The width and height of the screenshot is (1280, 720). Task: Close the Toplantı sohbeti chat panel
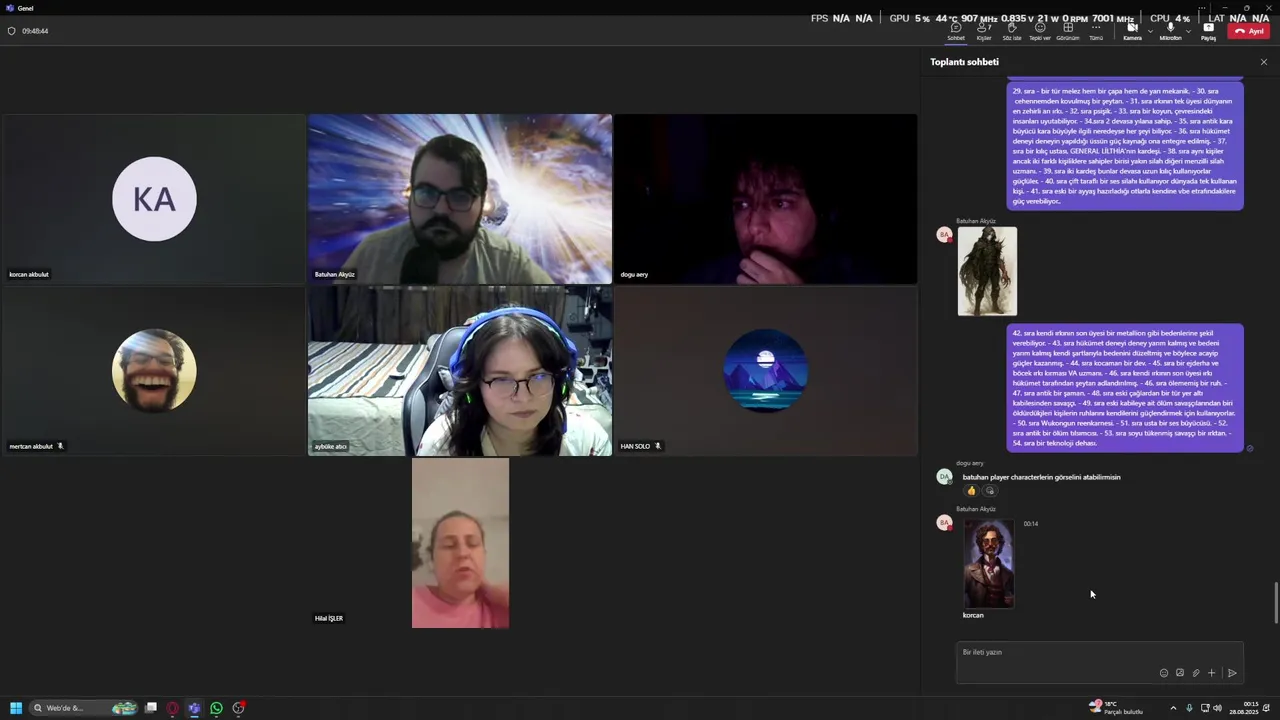tap(1263, 62)
